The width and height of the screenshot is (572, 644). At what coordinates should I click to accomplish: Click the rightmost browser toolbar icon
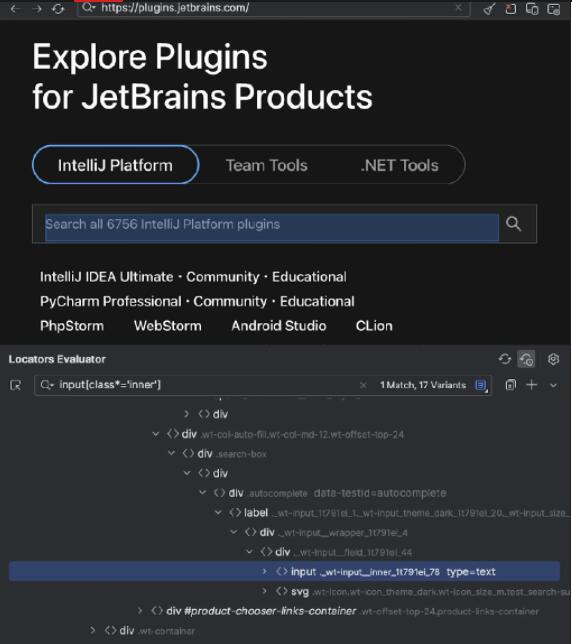(x=554, y=9)
